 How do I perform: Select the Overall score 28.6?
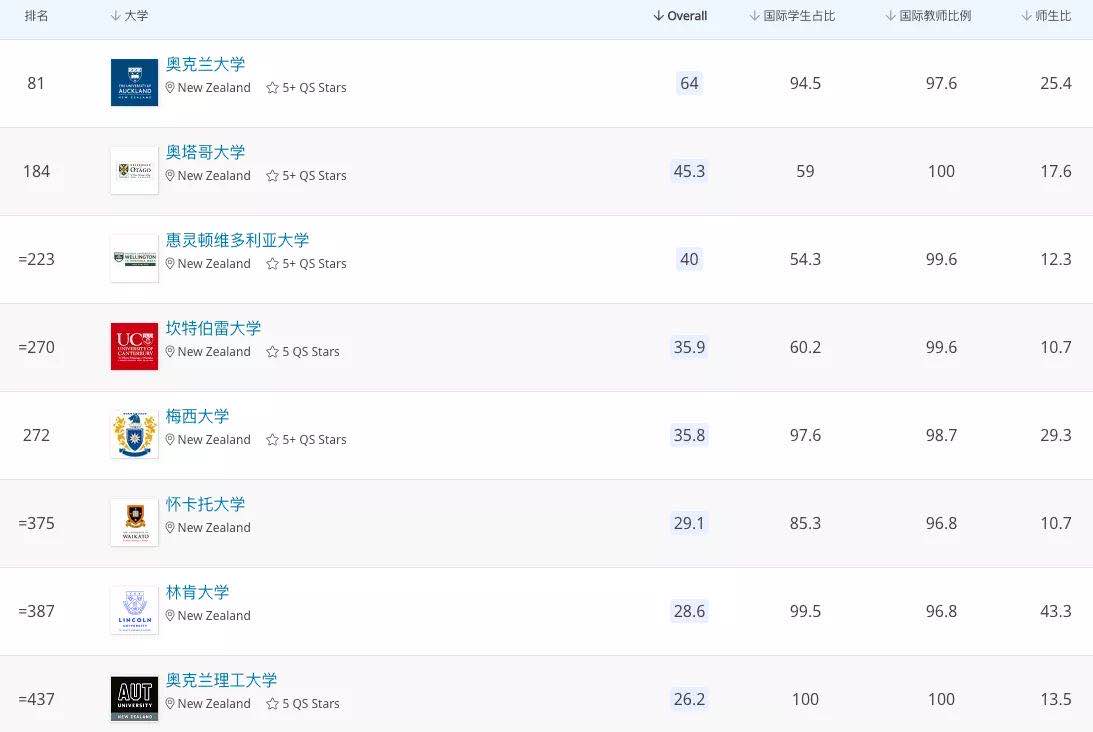coord(689,611)
